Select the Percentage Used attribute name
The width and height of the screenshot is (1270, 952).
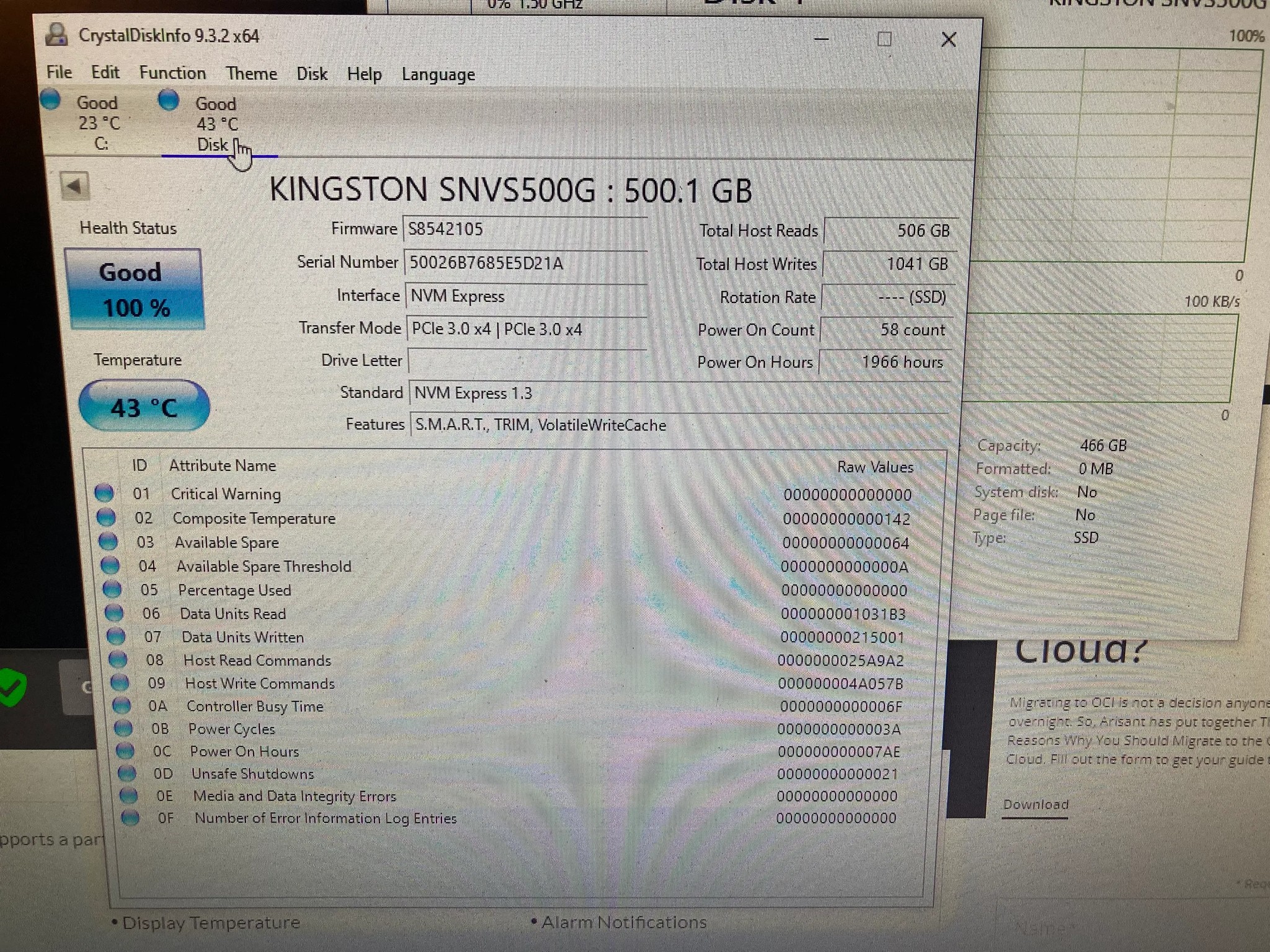(x=234, y=590)
